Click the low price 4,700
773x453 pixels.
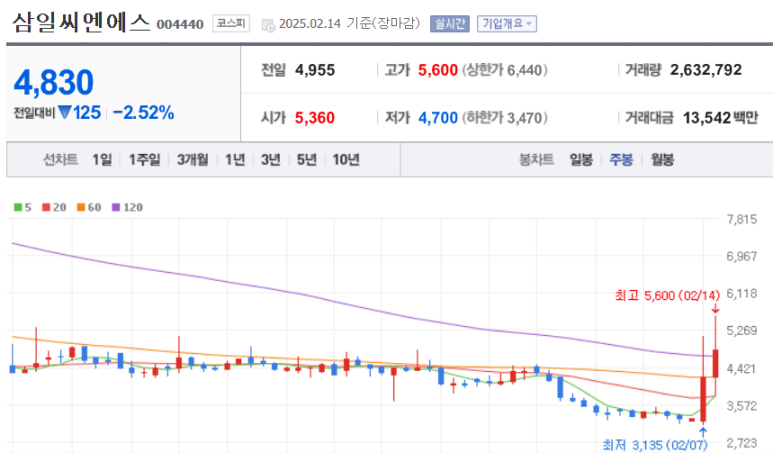pyautogui.click(x=438, y=118)
